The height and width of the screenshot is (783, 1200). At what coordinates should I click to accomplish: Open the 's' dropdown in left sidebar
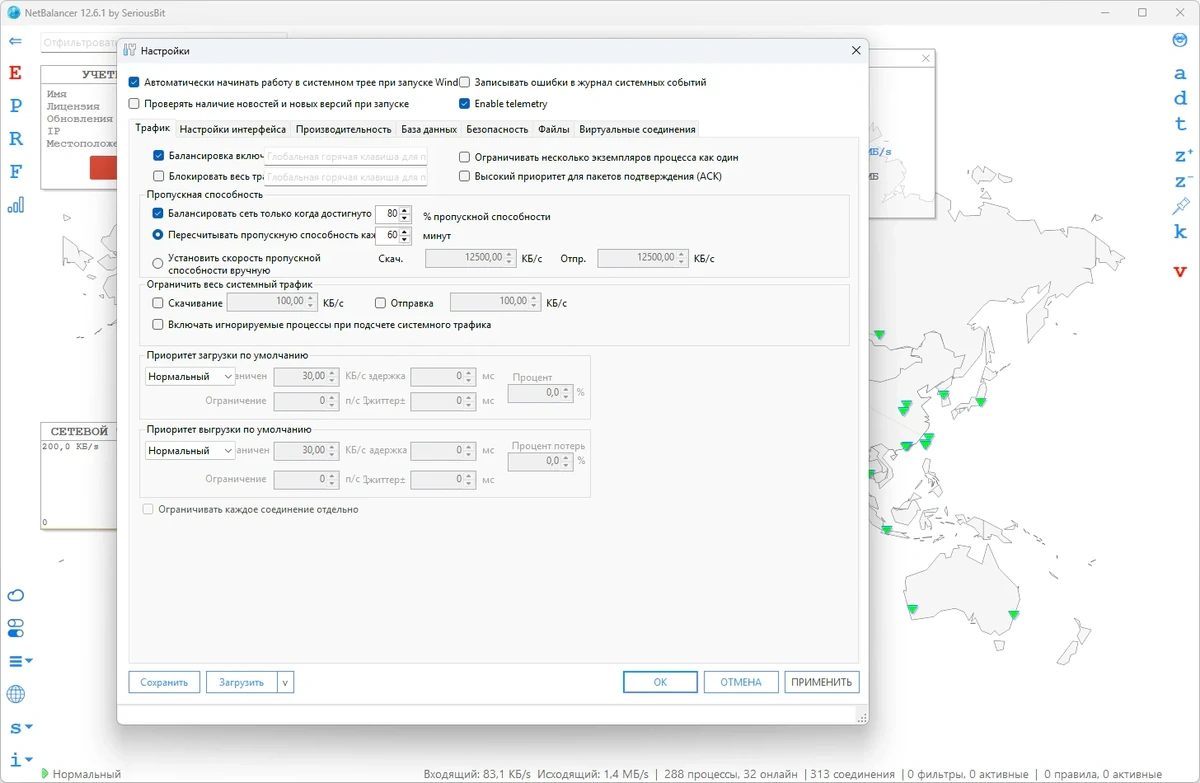coord(20,727)
